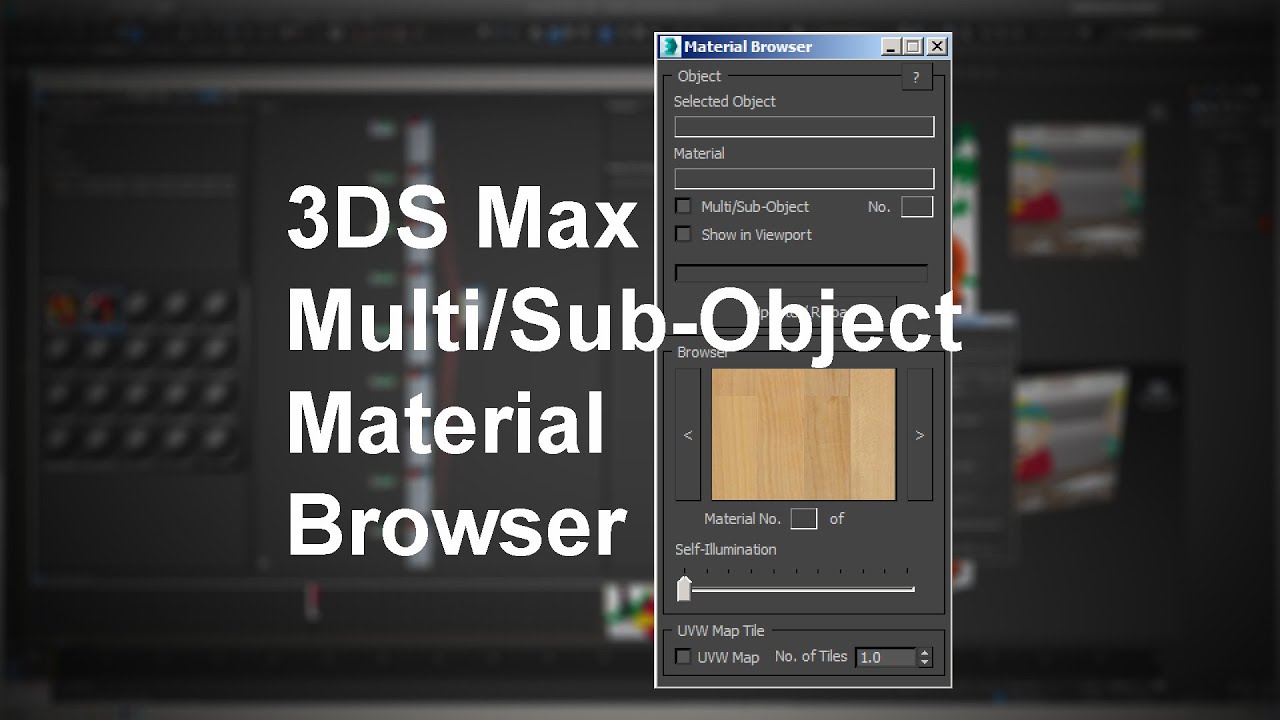Click the Material Browser title text
1280x720 pixels.
pyautogui.click(x=748, y=46)
